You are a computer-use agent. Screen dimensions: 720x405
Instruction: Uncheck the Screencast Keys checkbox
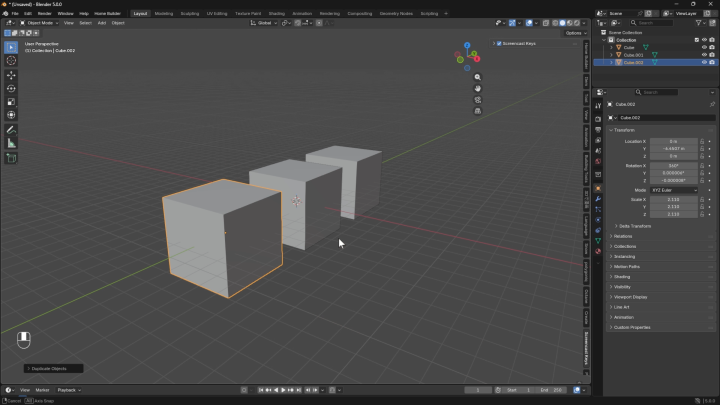(x=499, y=44)
